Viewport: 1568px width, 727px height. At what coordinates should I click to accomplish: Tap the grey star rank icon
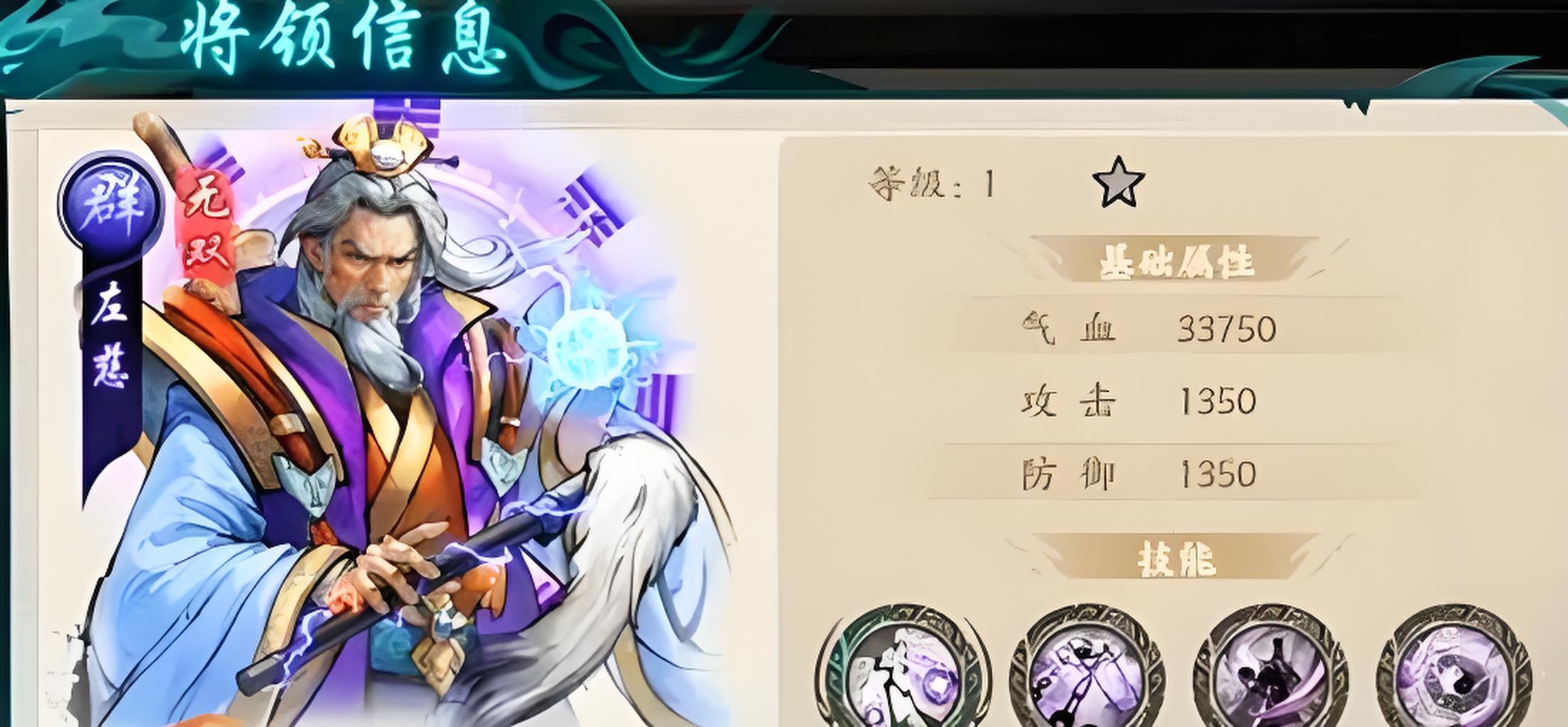1118,182
